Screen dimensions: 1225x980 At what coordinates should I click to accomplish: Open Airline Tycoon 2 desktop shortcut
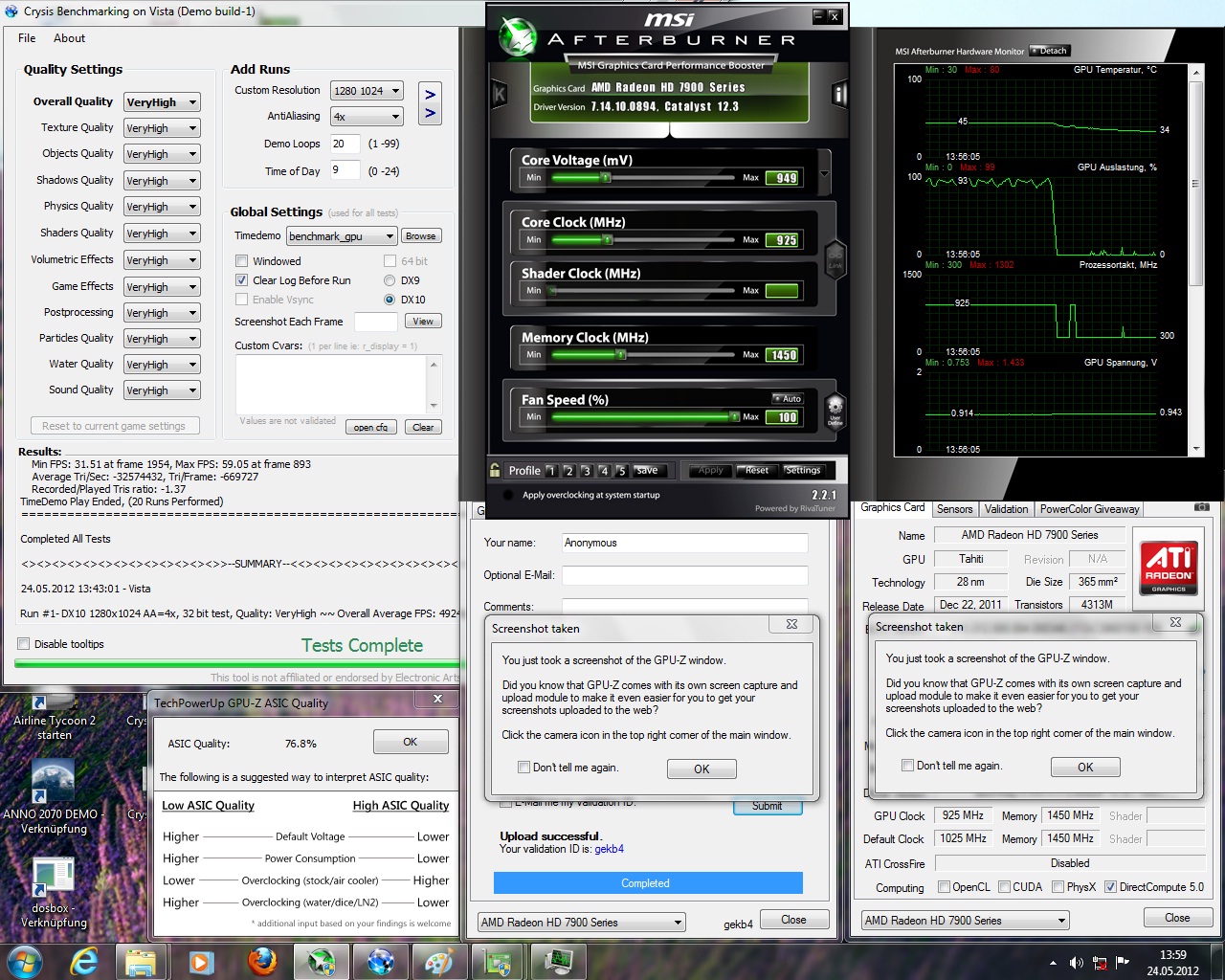point(55,718)
